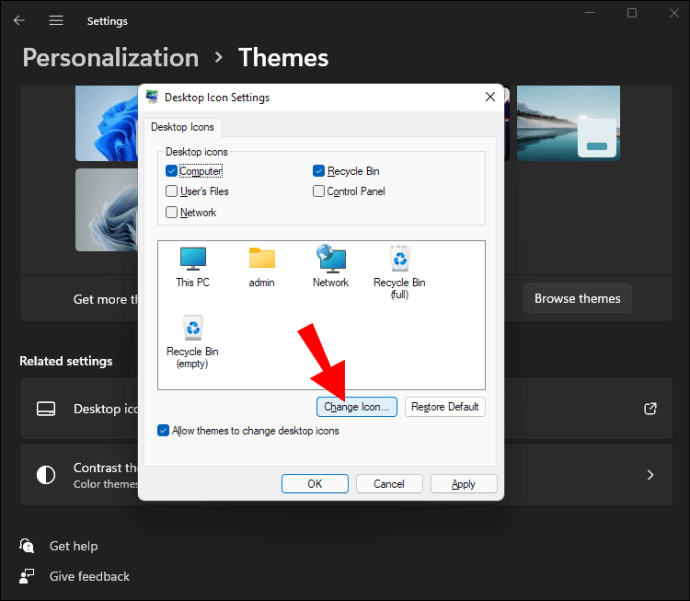690x601 pixels.
Task: Select the Recycle Bin (full) icon
Action: 399,262
